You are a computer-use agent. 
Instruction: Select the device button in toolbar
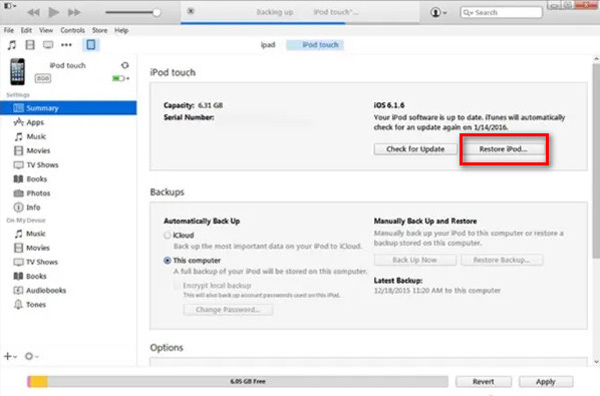click(91, 45)
